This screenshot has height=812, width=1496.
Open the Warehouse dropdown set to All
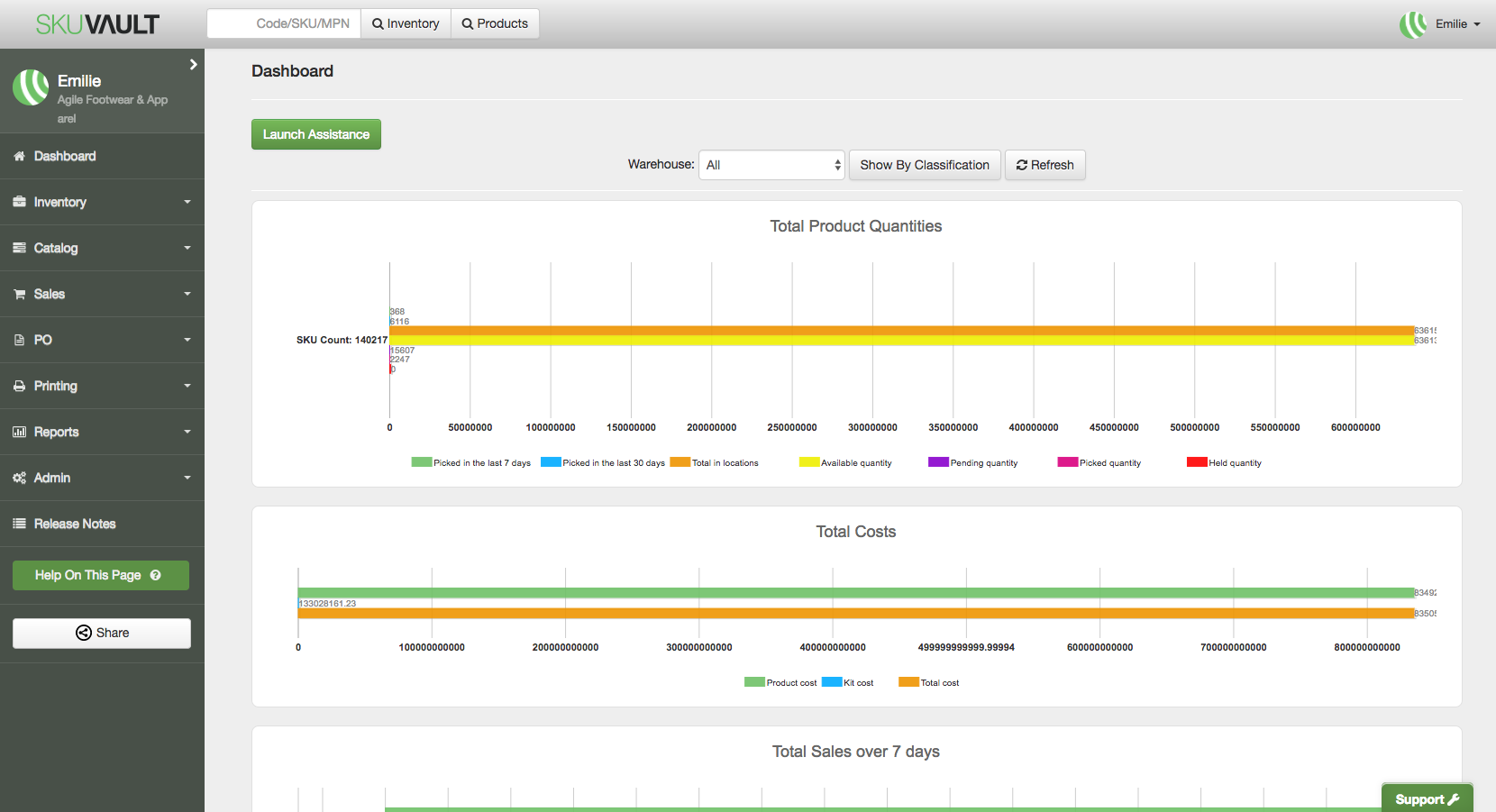771,165
